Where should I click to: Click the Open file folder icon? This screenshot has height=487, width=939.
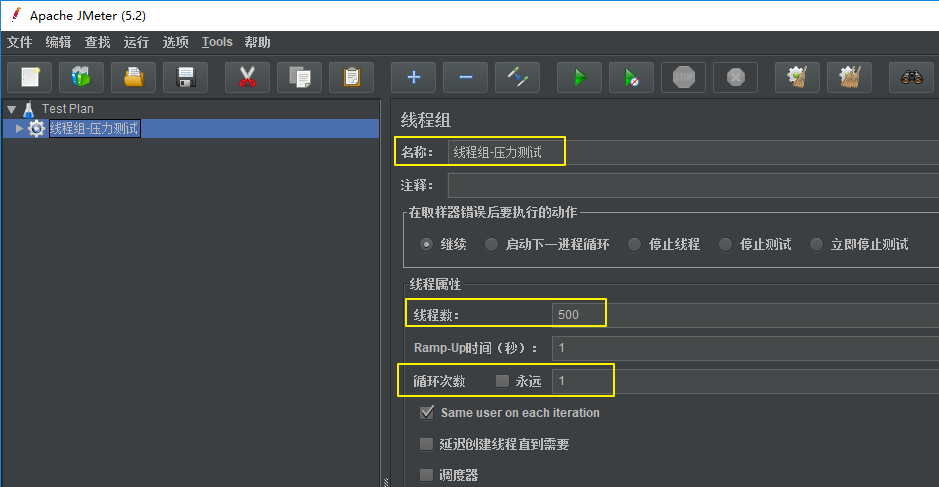tap(134, 77)
